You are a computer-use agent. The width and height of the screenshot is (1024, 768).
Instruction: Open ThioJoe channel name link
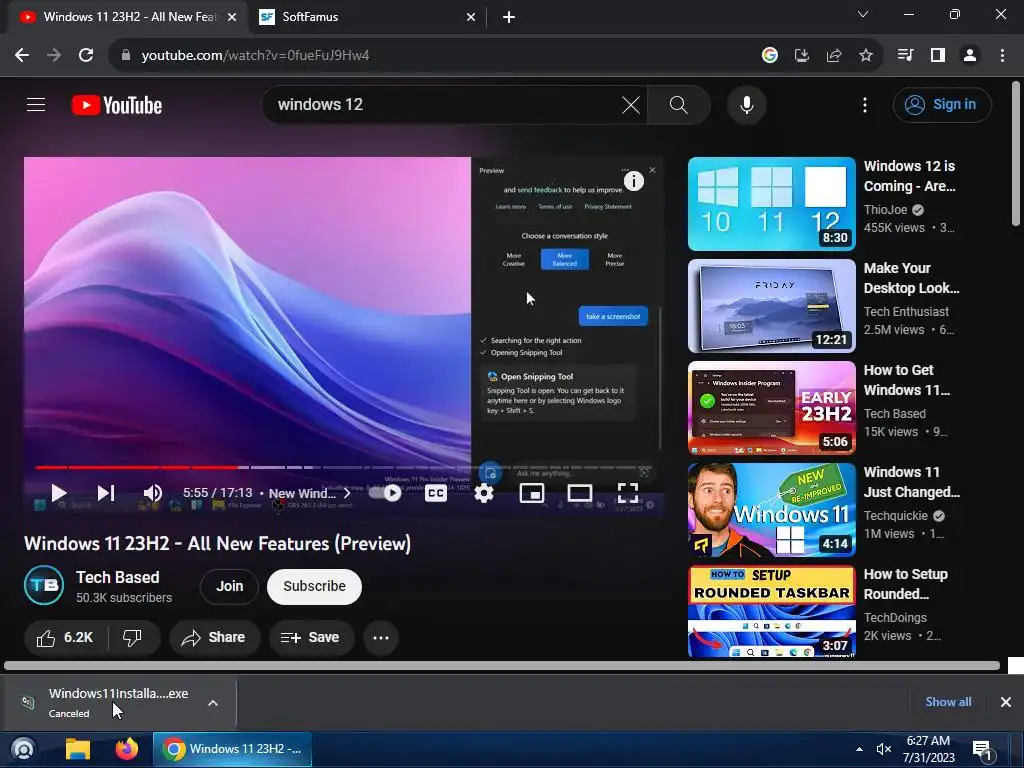tap(886, 210)
